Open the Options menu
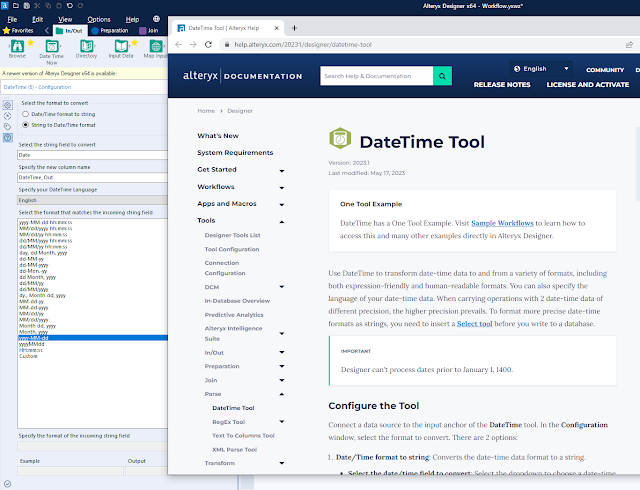The width and height of the screenshot is (640, 490). pyautogui.click(x=99, y=19)
